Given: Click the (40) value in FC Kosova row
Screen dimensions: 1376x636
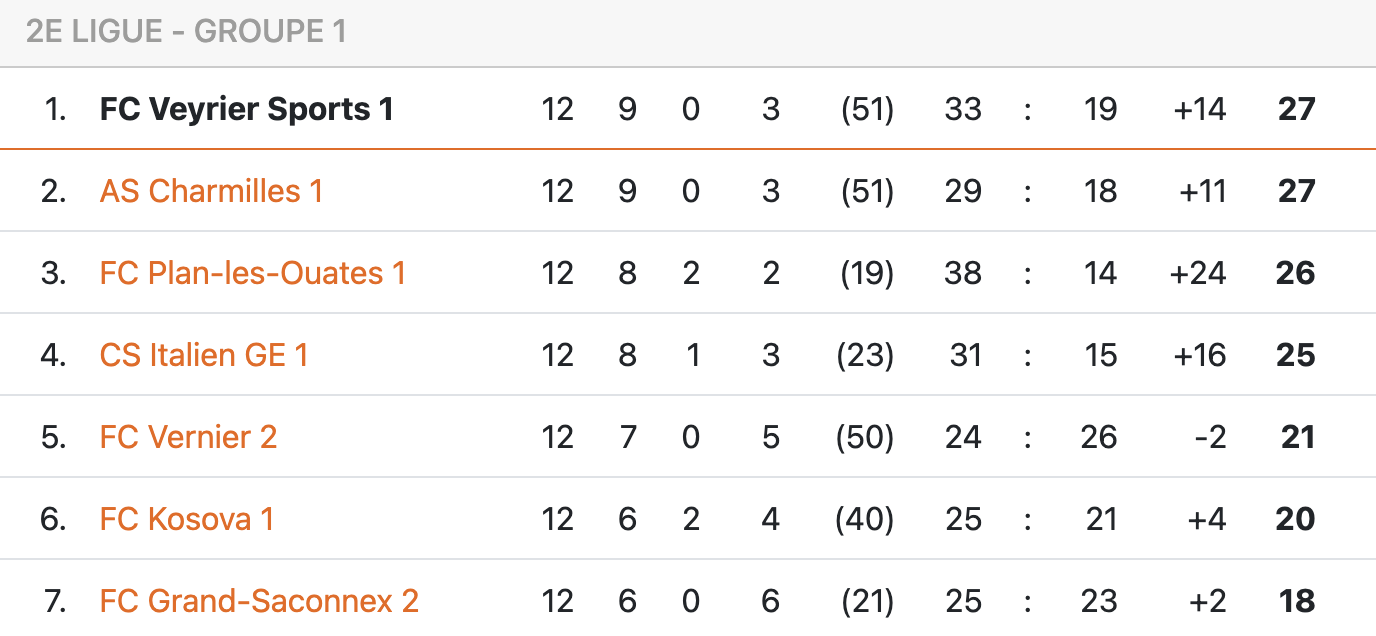Looking at the screenshot, I should (x=867, y=519).
